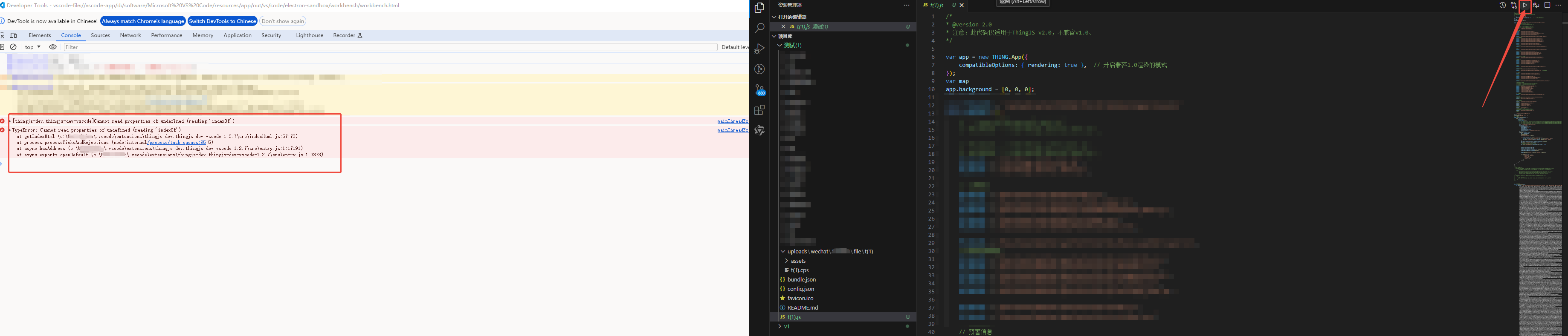The width and height of the screenshot is (1568, 336).
Task: Open README.md in explorer
Action: [843, 307]
